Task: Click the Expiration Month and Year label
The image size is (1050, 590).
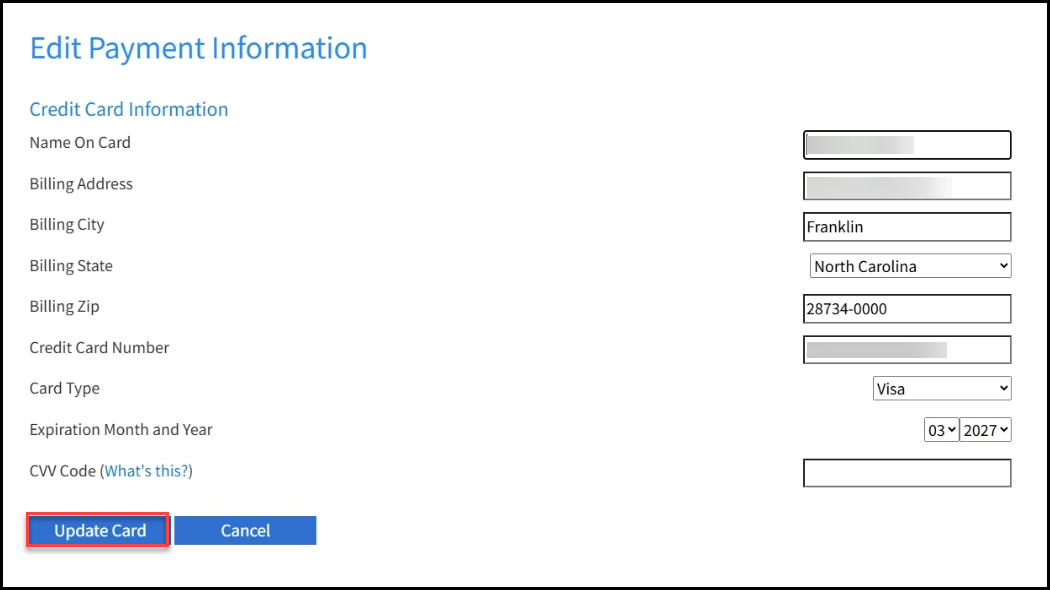Action: (120, 429)
